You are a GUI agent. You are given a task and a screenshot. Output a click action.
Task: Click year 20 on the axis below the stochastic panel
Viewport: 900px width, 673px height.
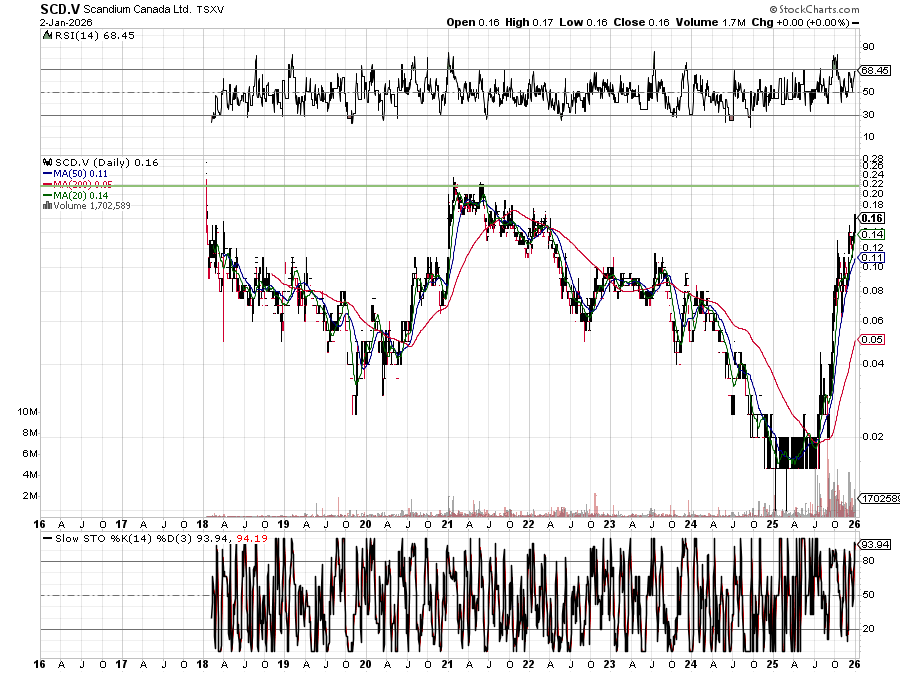[x=365, y=665]
